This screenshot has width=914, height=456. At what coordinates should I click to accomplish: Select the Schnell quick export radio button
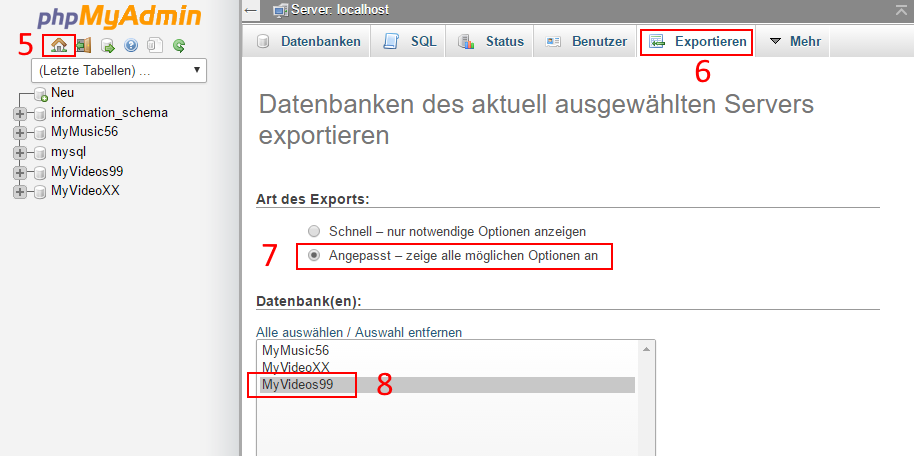(314, 231)
